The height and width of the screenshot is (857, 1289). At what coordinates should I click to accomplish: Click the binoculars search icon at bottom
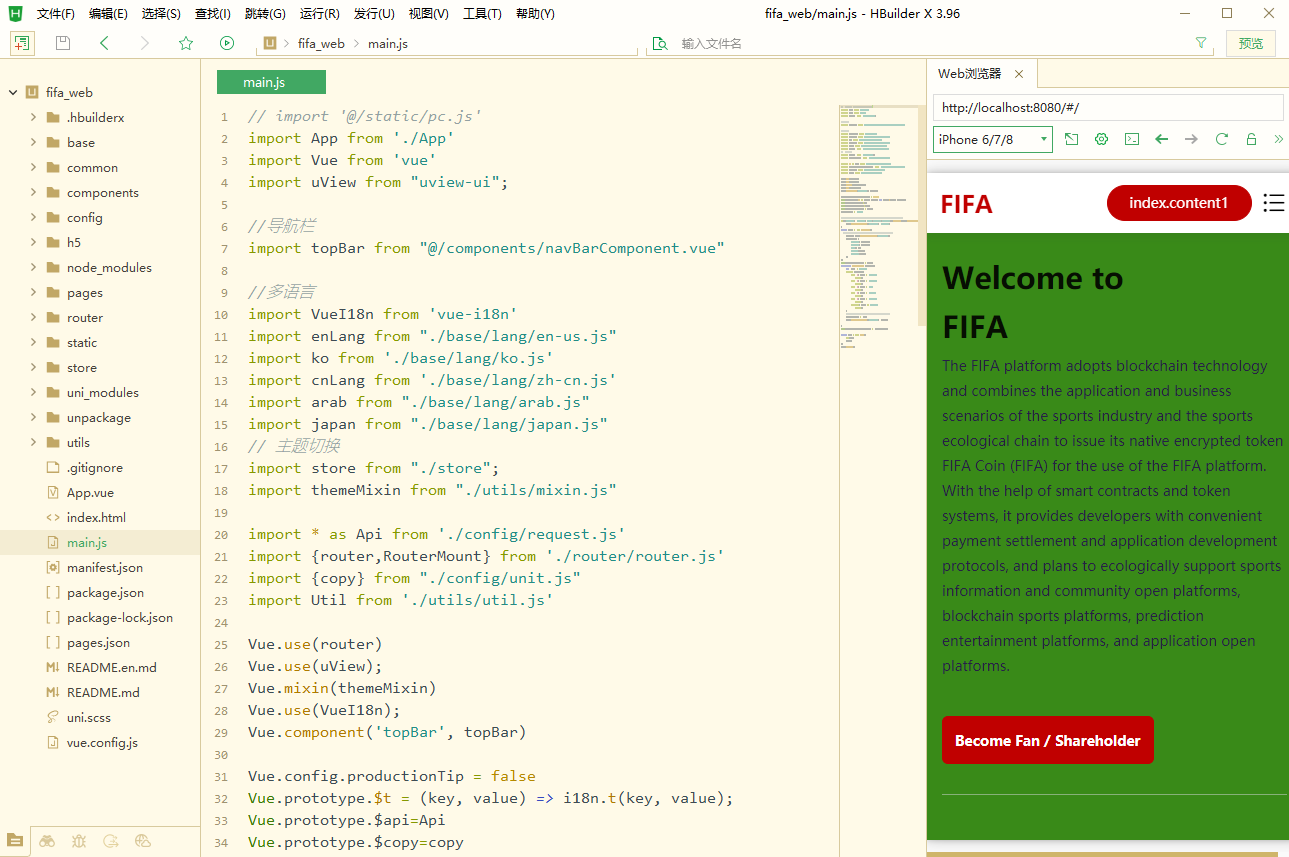(47, 841)
